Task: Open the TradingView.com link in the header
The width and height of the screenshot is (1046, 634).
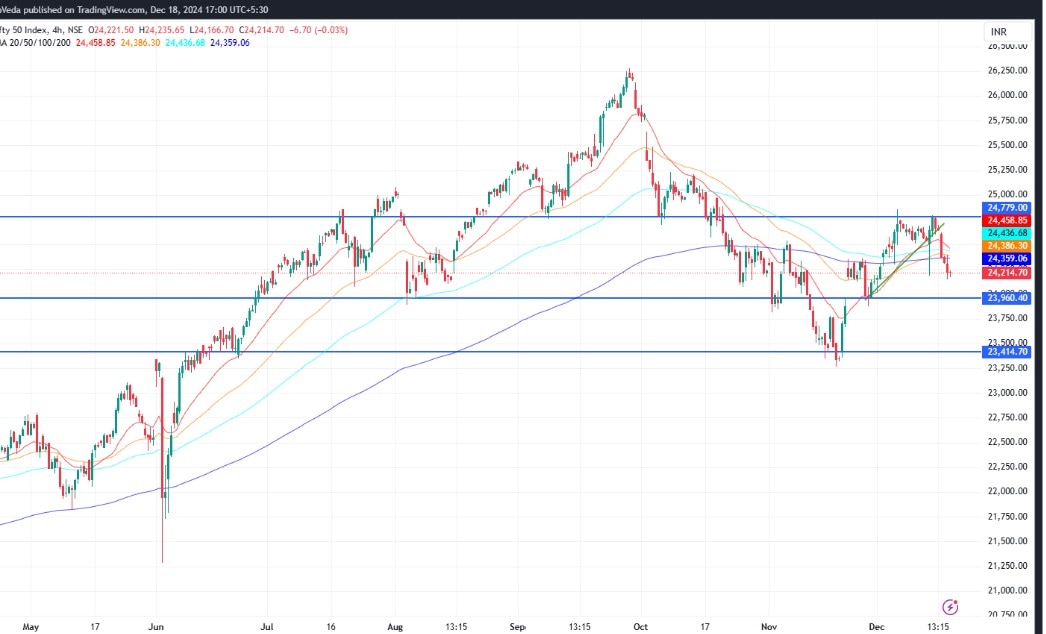Action: (x=110, y=10)
